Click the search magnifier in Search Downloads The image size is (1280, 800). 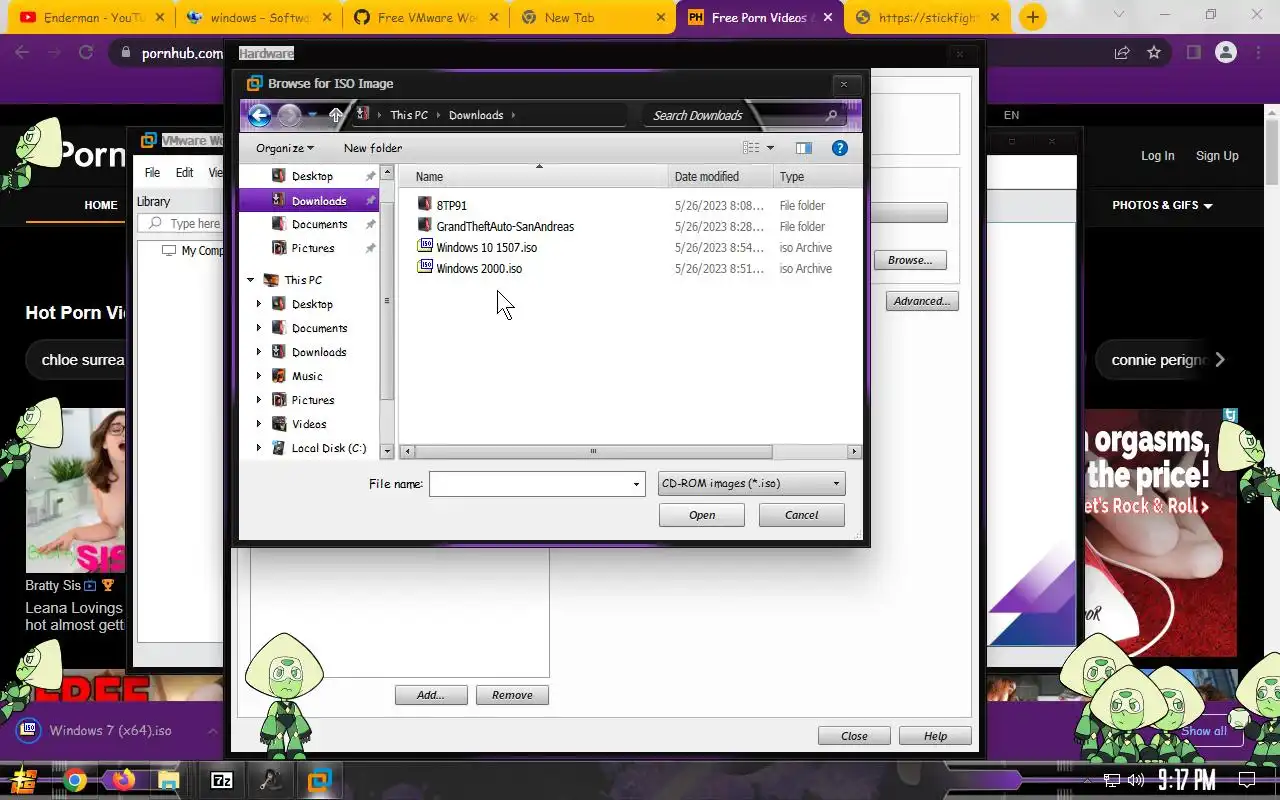[831, 115]
